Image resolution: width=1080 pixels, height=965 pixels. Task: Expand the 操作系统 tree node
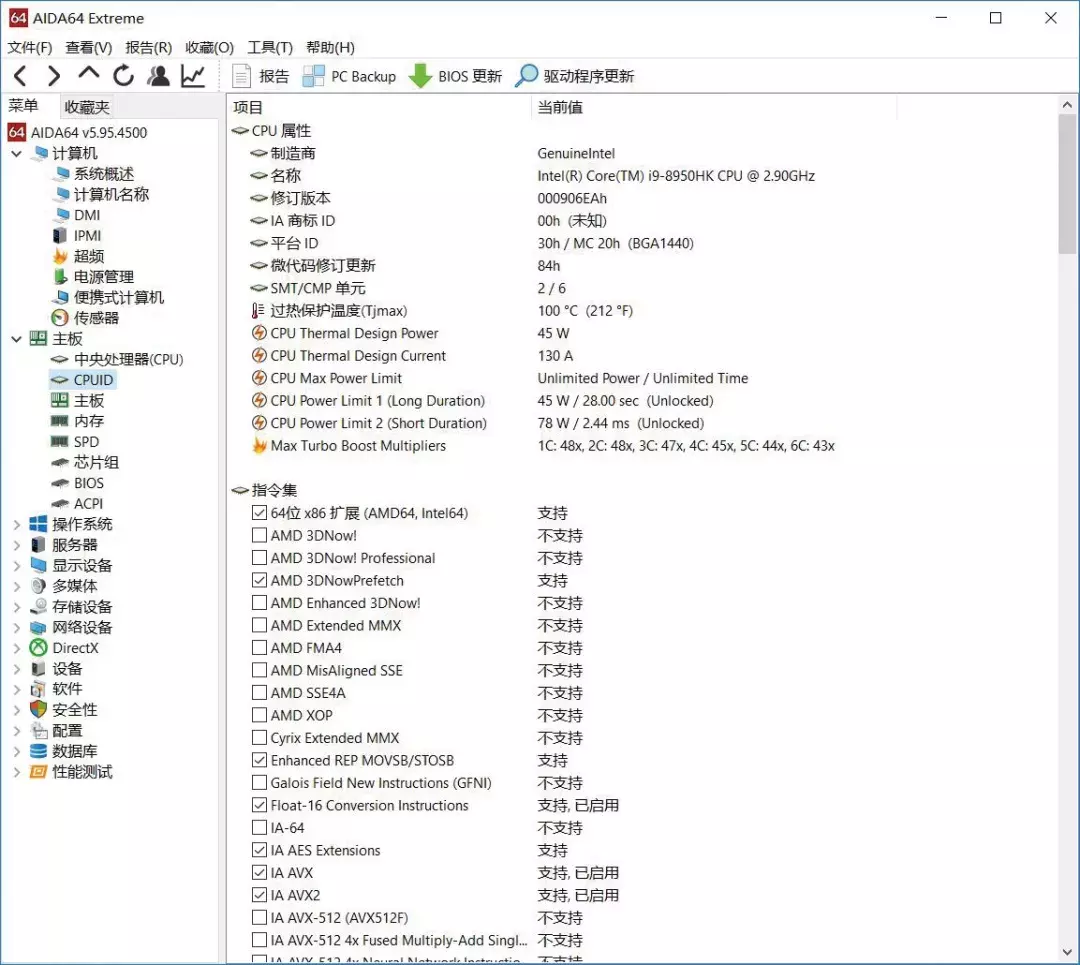coord(17,525)
